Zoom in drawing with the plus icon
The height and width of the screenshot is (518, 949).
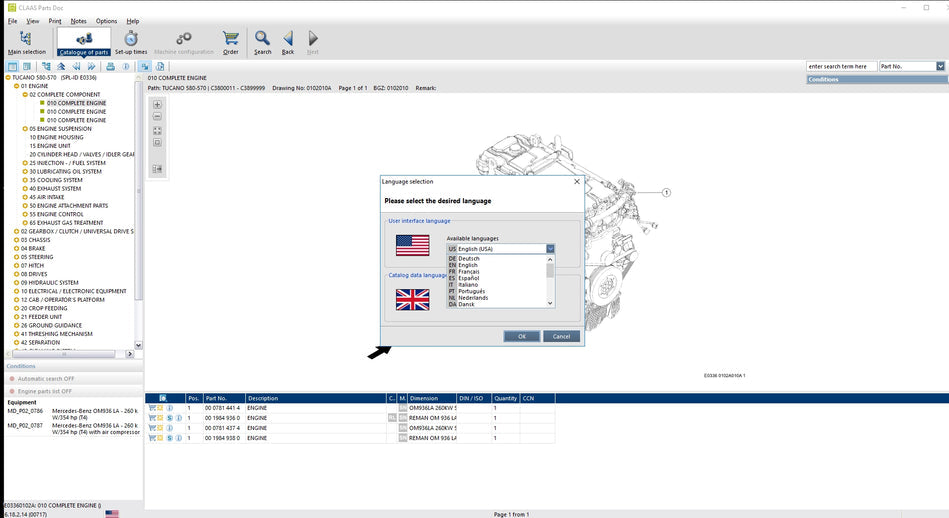tap(157, 105)
